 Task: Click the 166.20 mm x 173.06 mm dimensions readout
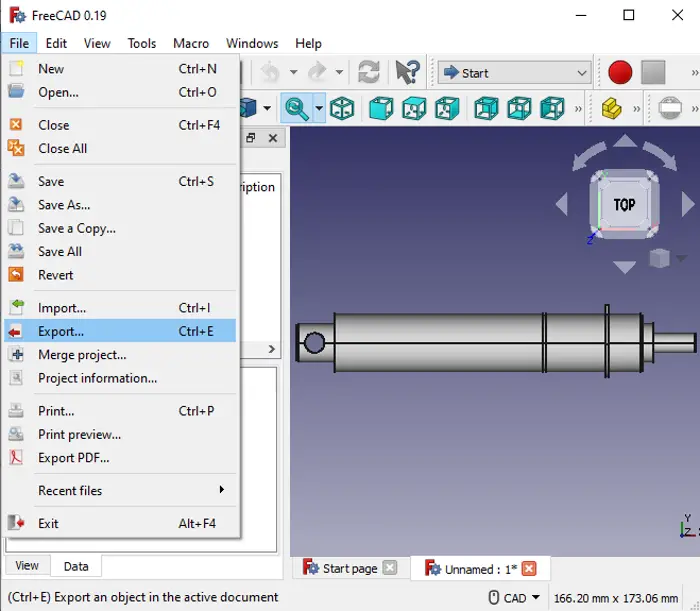616,598
